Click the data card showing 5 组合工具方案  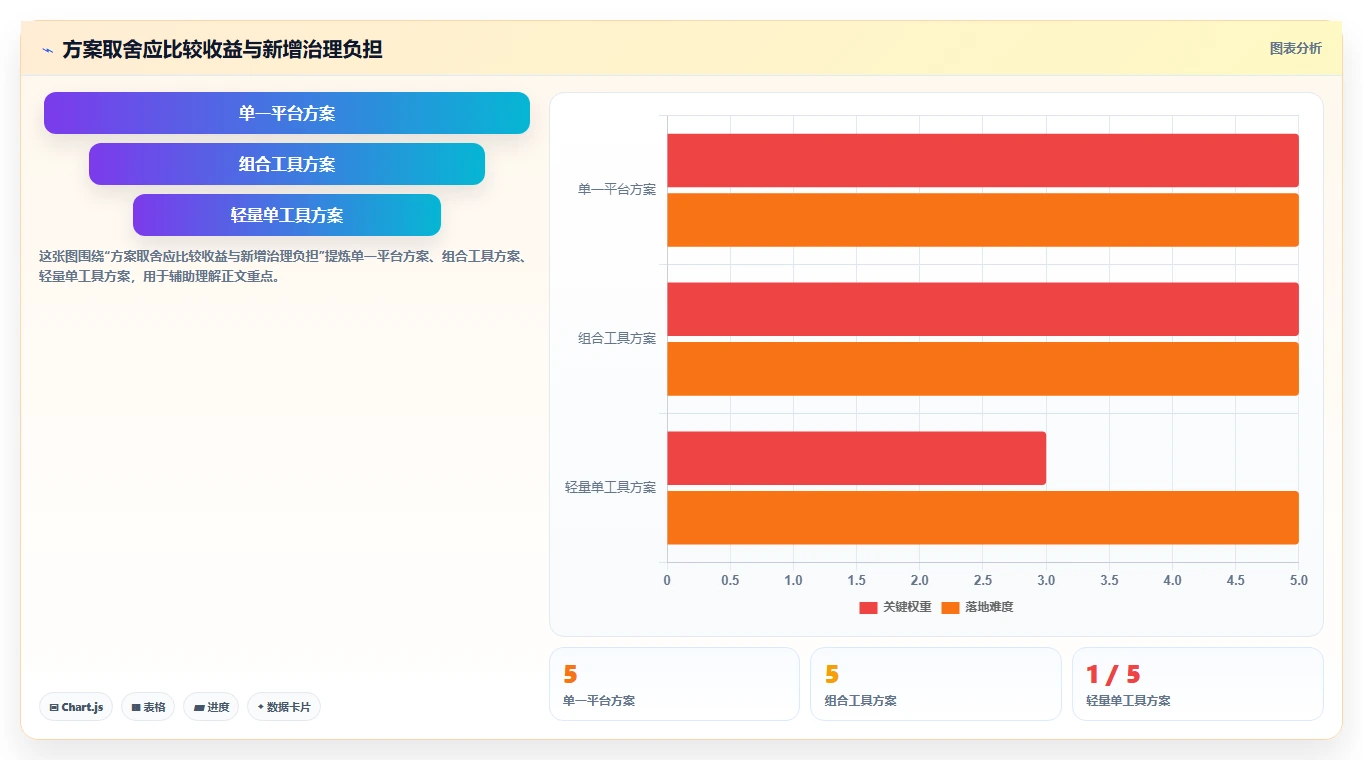936,684
